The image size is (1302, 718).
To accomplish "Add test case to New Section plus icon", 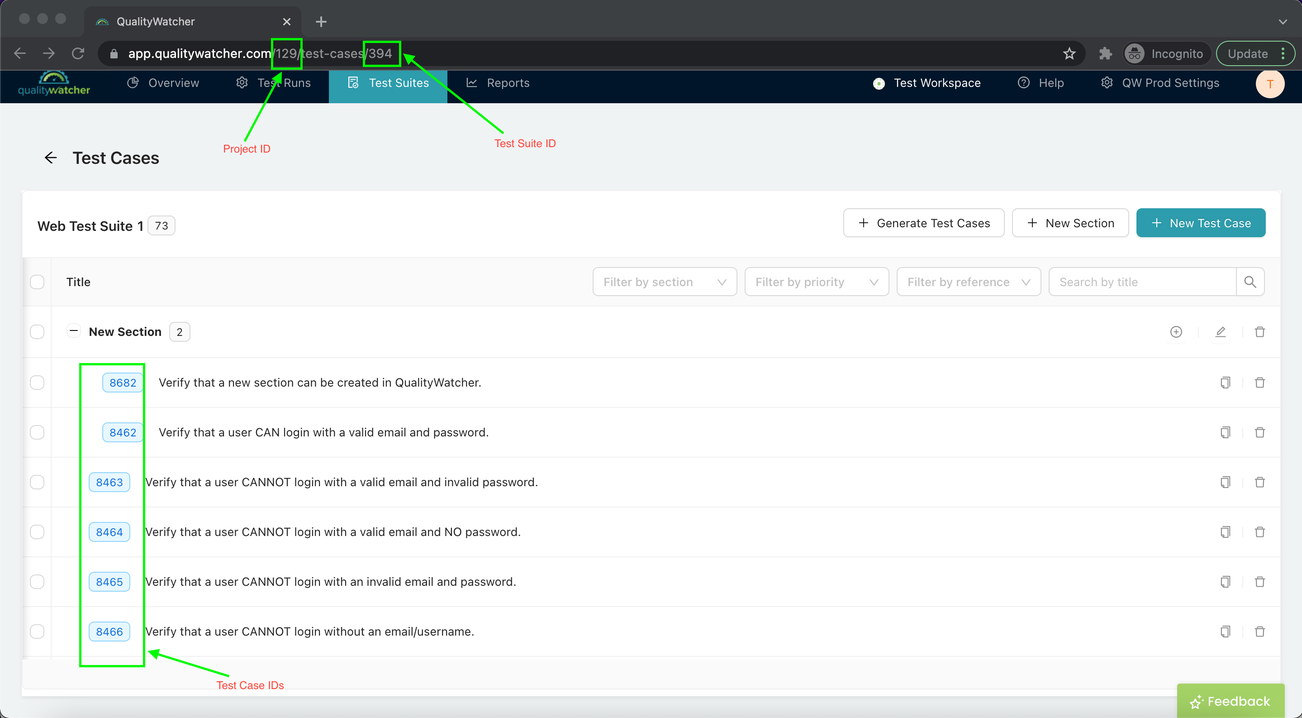I will pyautogui.click(x=1176, y=332).
